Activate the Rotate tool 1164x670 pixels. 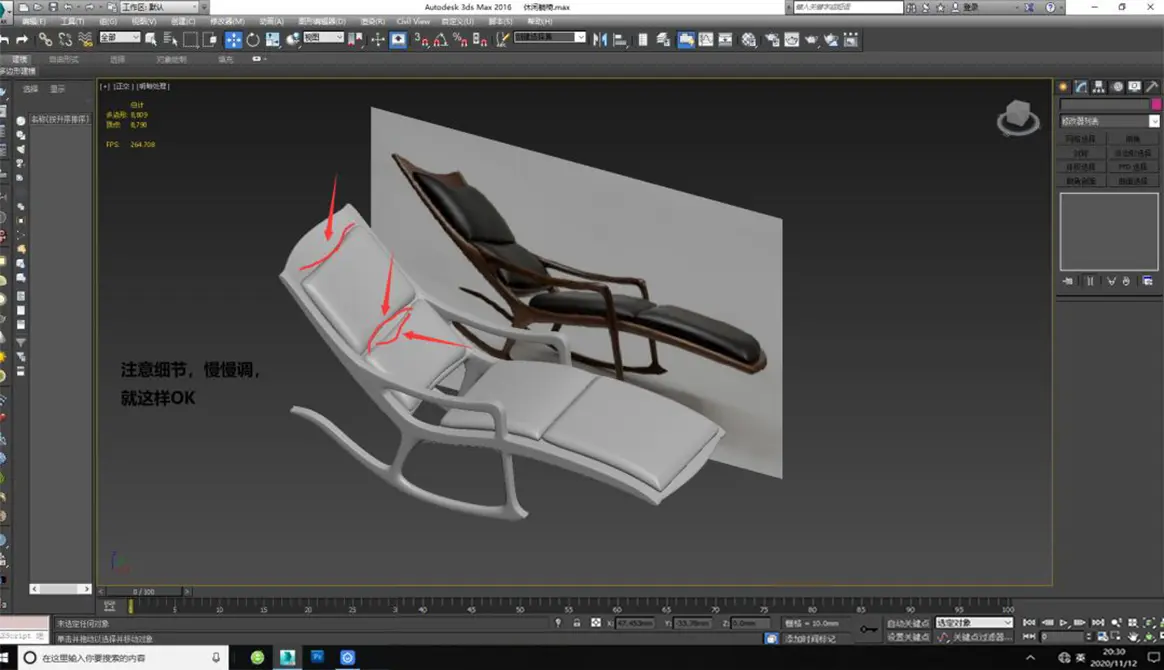tap(253, 40)
